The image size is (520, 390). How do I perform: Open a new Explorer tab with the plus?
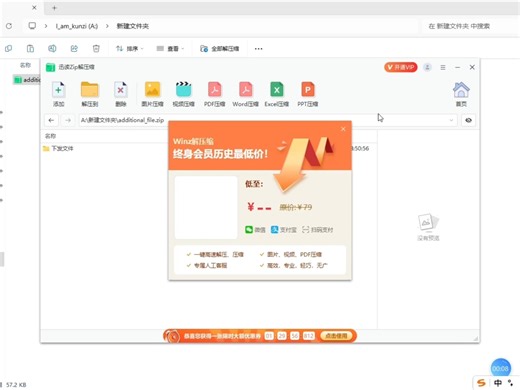coord(54,8)
